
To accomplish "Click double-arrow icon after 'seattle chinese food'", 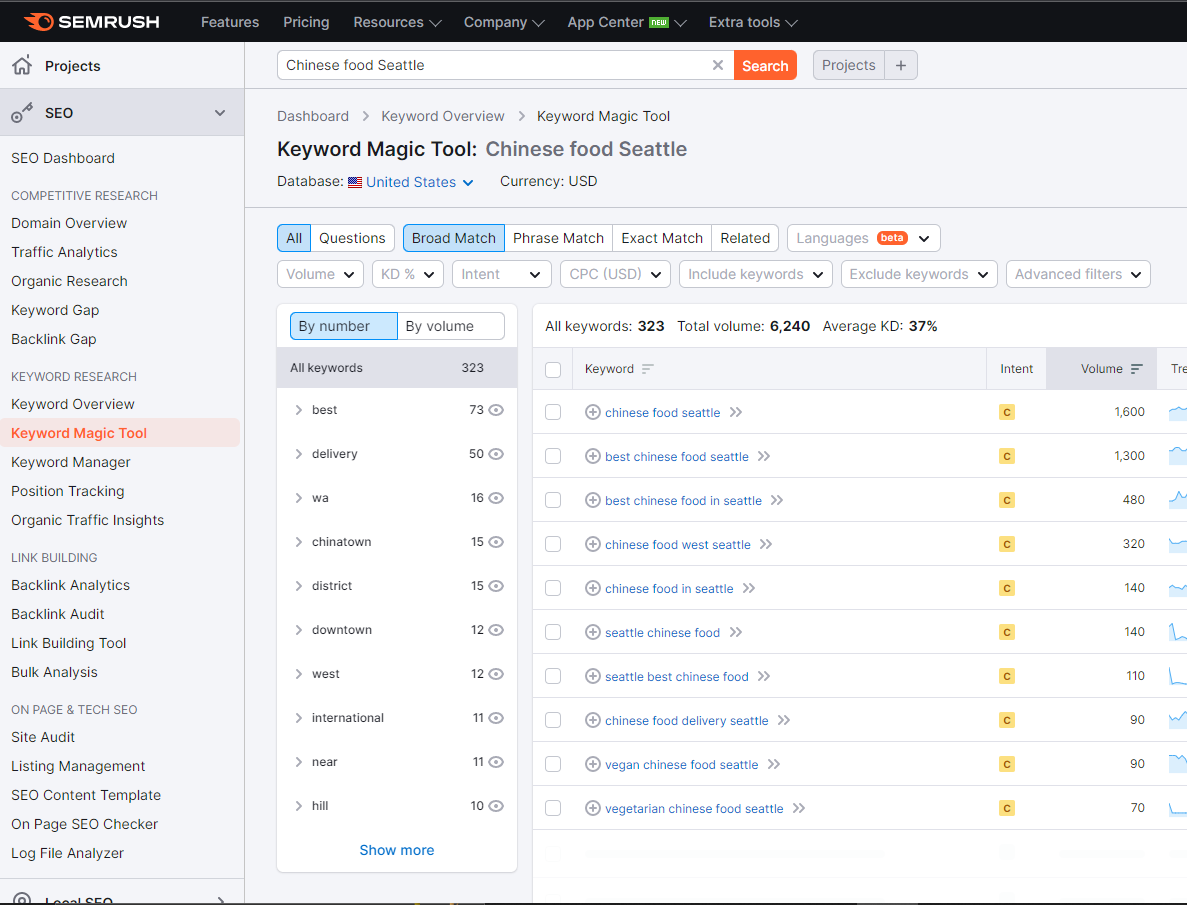I will (x=736, y=632).
